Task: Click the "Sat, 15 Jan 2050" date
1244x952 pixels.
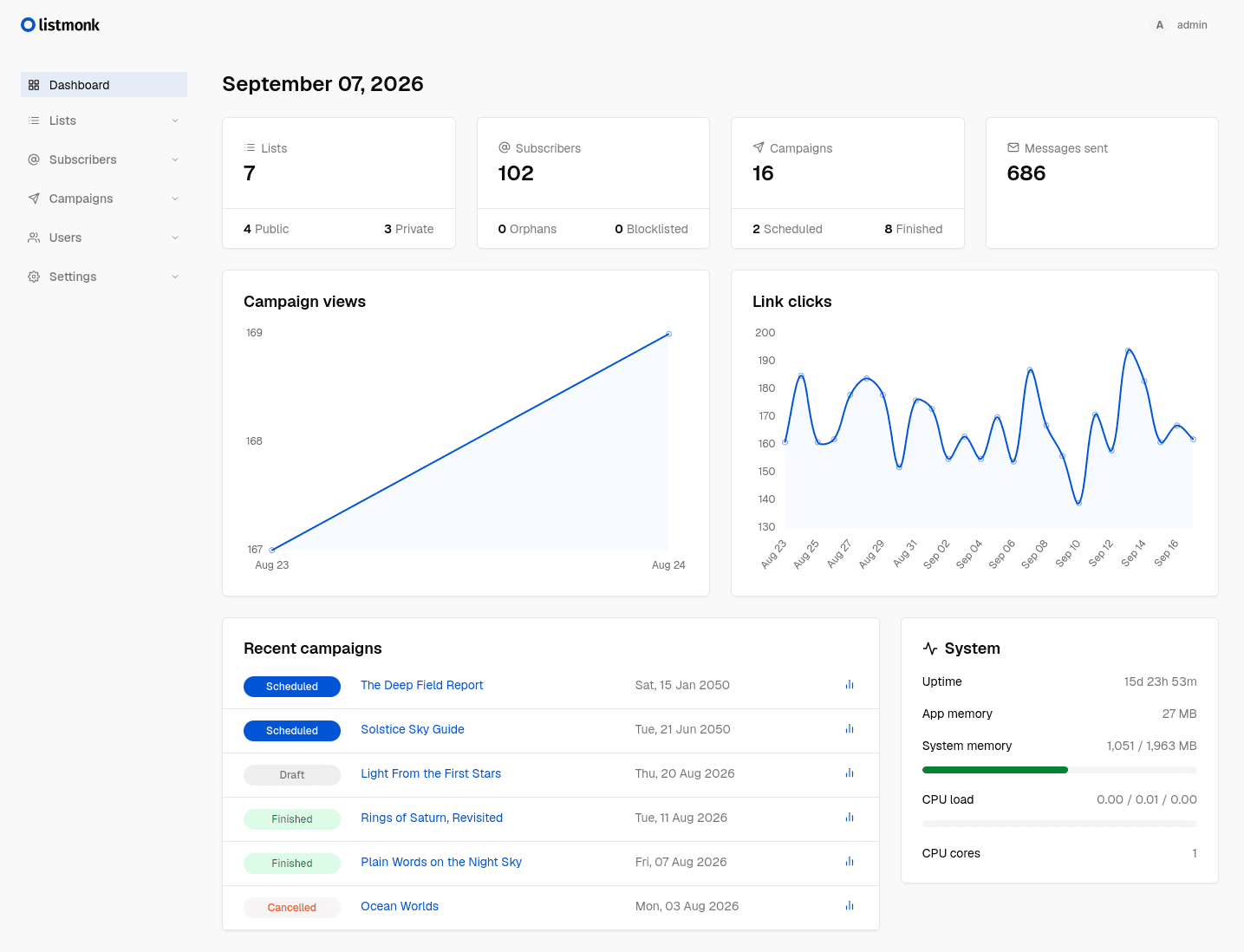Action: (x=682, y=685)
